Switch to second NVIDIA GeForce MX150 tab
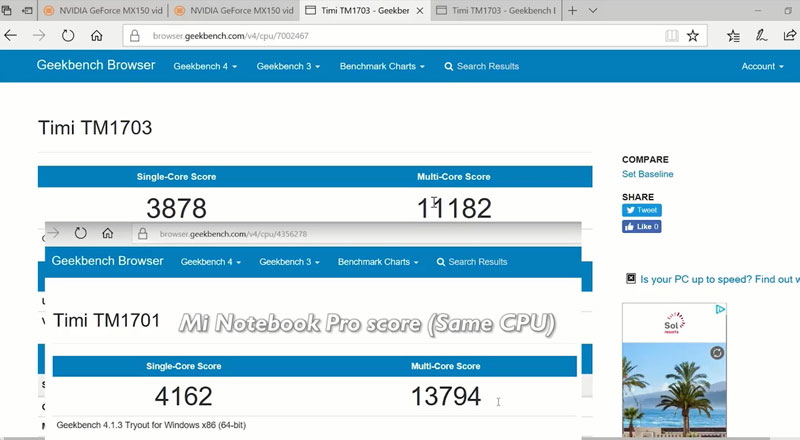The image size is (800, 440). pyautogui.click(x=234, y=10)
